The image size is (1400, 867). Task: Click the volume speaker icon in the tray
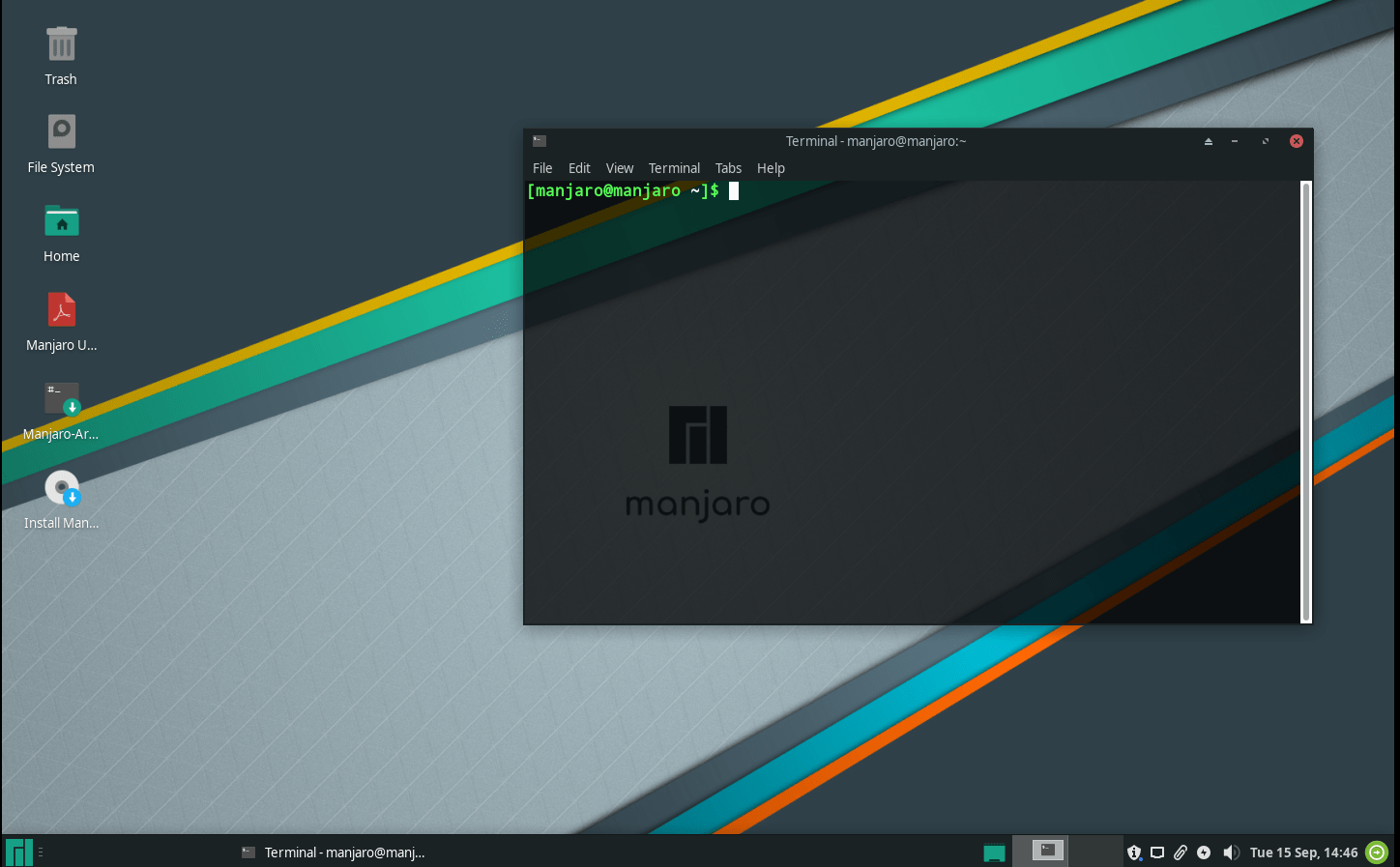(x=1231, y=853)
